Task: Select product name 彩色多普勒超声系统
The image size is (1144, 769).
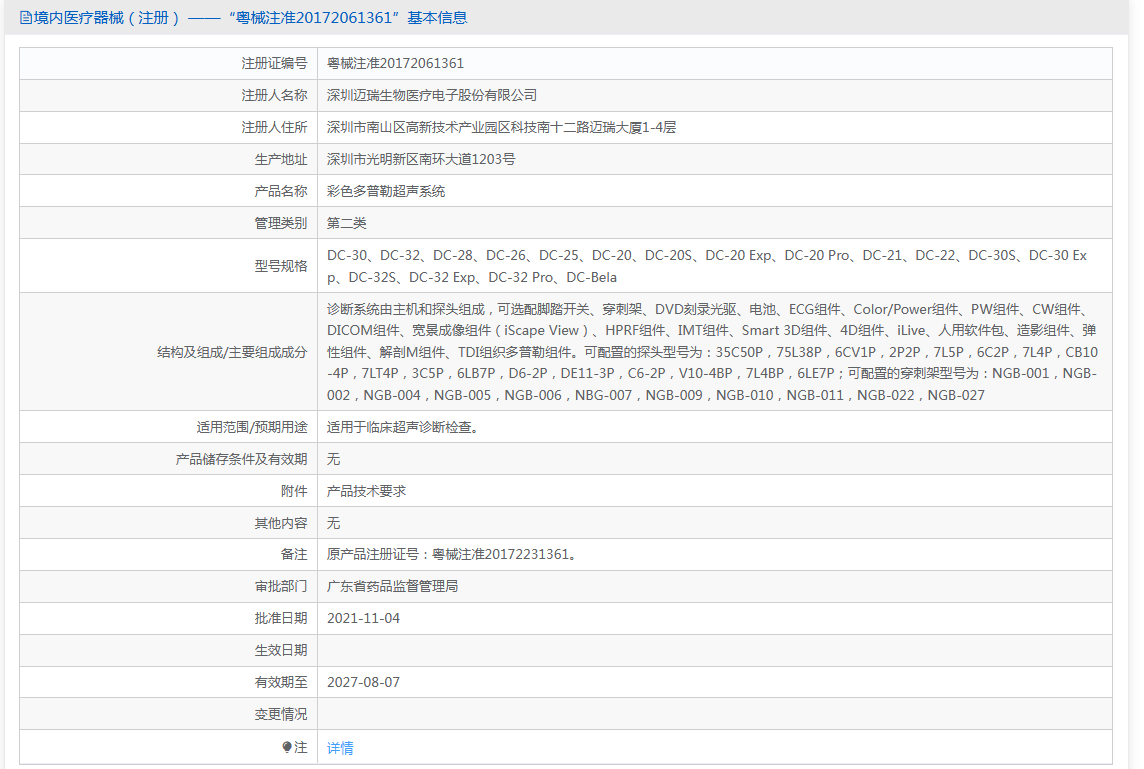Action: click(x=386, y=191)
